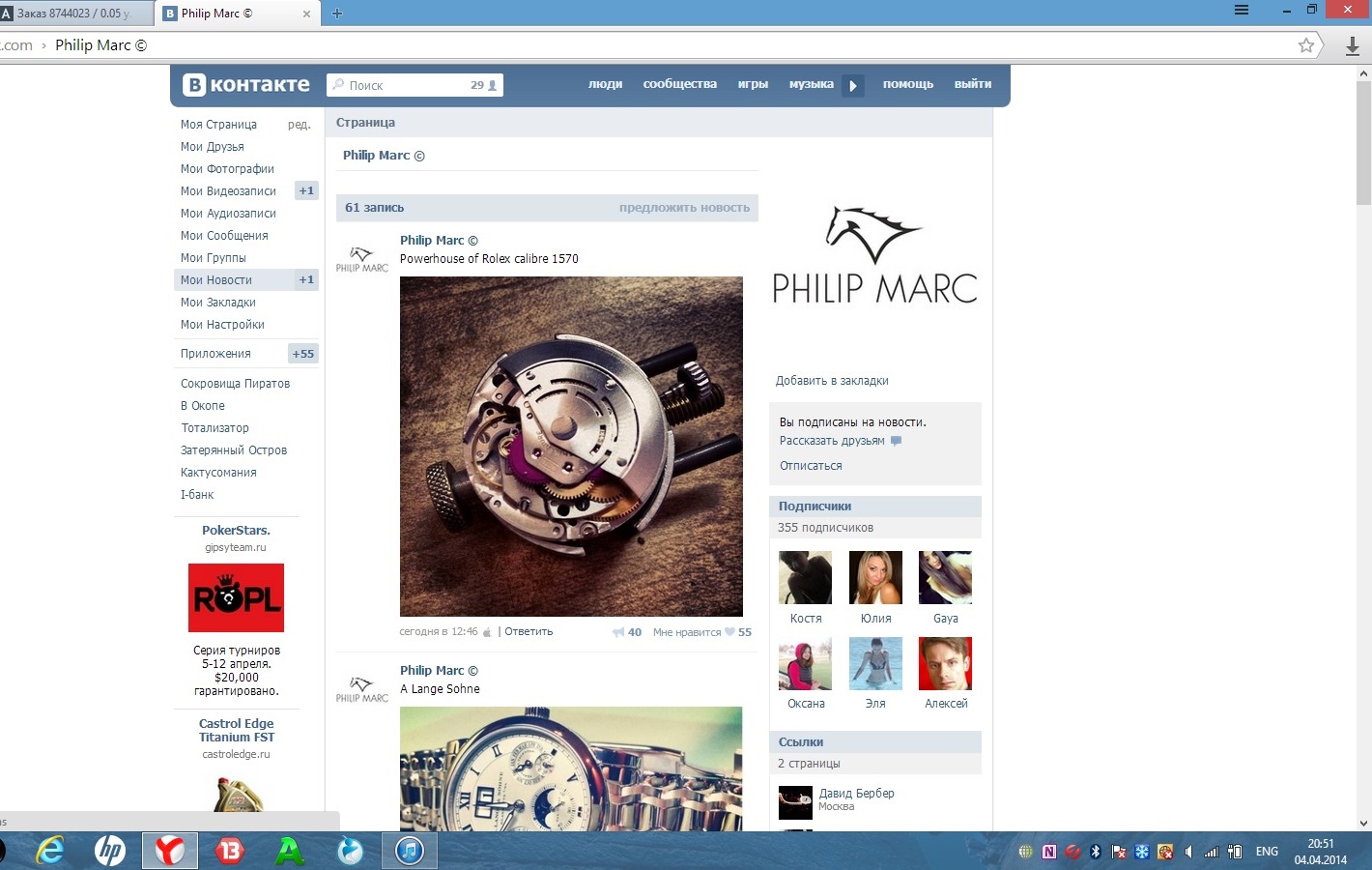Open the light-blue bird taskbar app
This screenshot has height=870, width=1372.
[x=350, y=851]
